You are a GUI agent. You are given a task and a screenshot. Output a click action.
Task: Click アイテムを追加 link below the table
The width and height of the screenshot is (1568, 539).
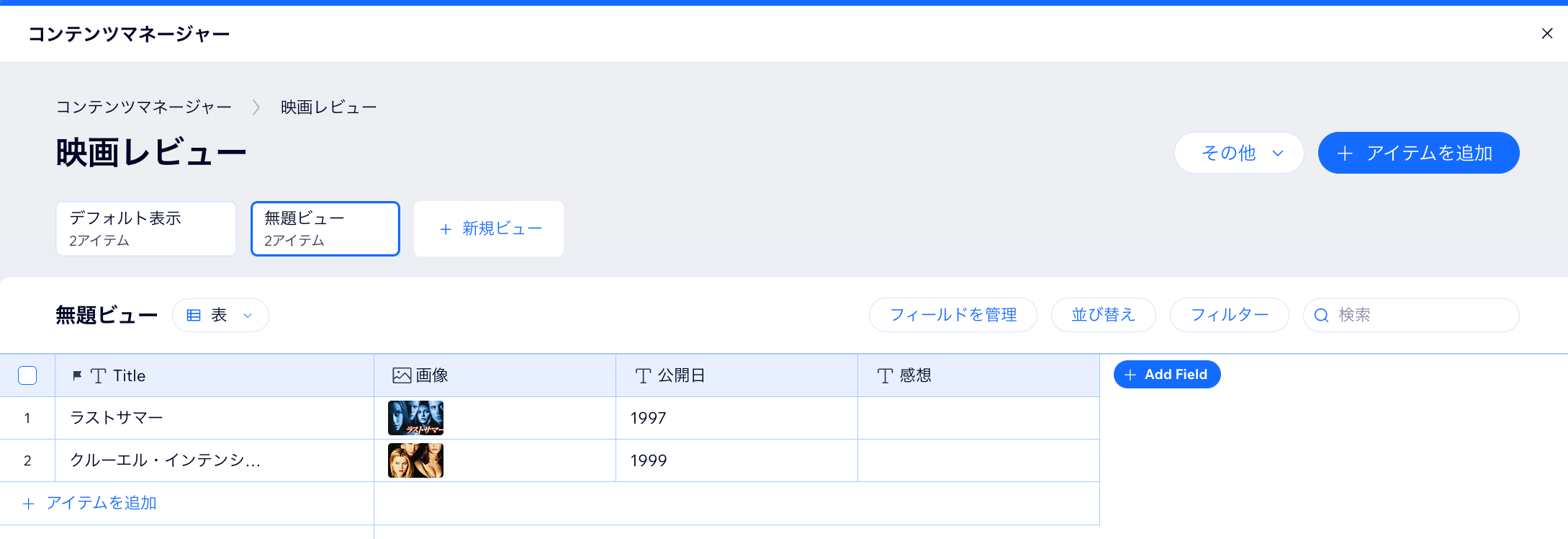[90, 503]
